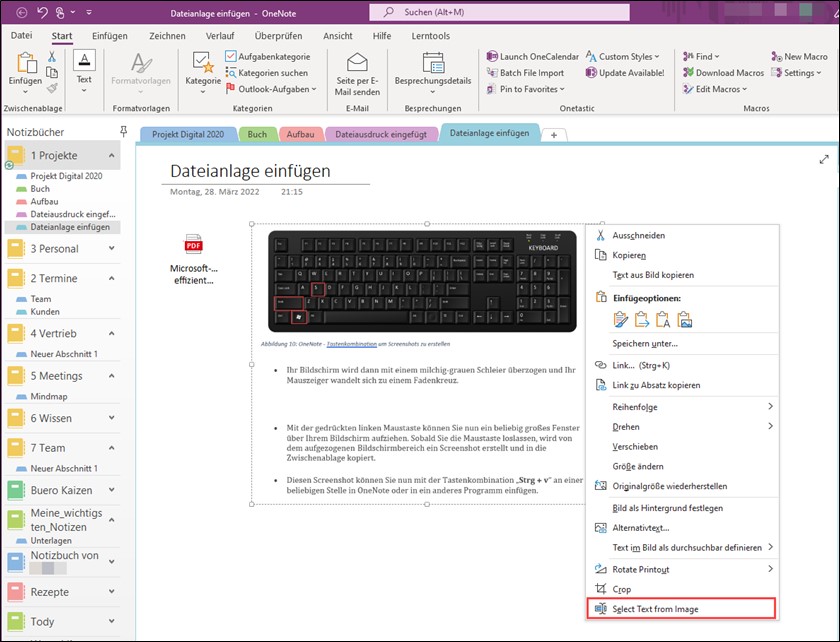Switch to Projekt Digital 2020 section tab
Screen dimensions: 840x642
188,134
